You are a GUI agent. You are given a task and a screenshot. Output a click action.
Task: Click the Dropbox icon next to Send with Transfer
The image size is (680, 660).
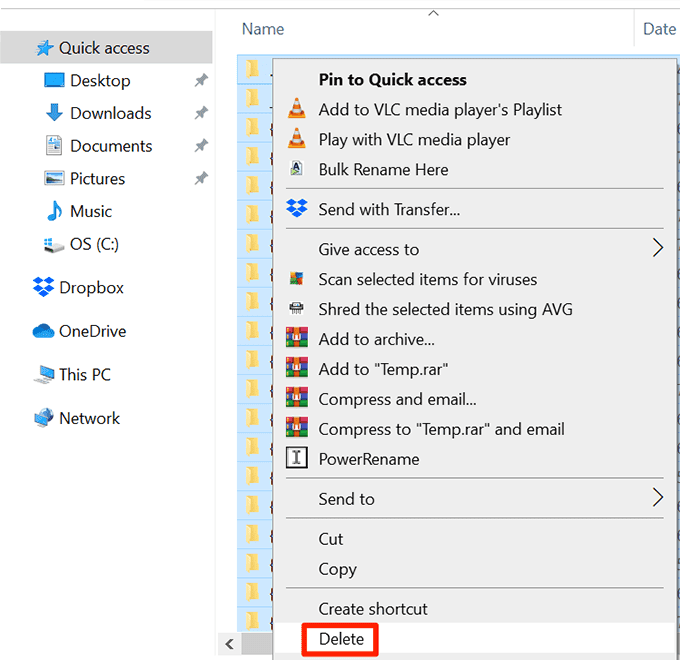tap(296, 210)
